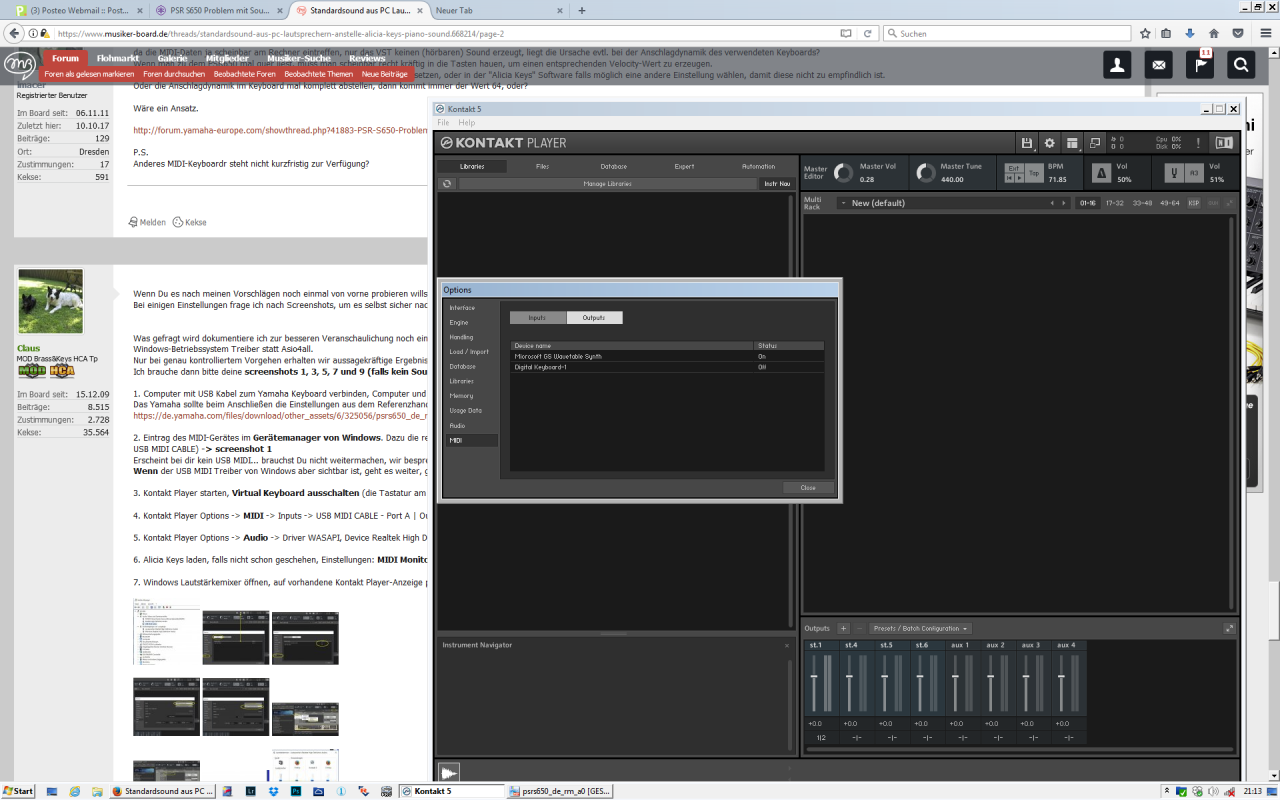Add an output channel with plus button
Viewport: 1280px width, 800px height.
point(843,629)
